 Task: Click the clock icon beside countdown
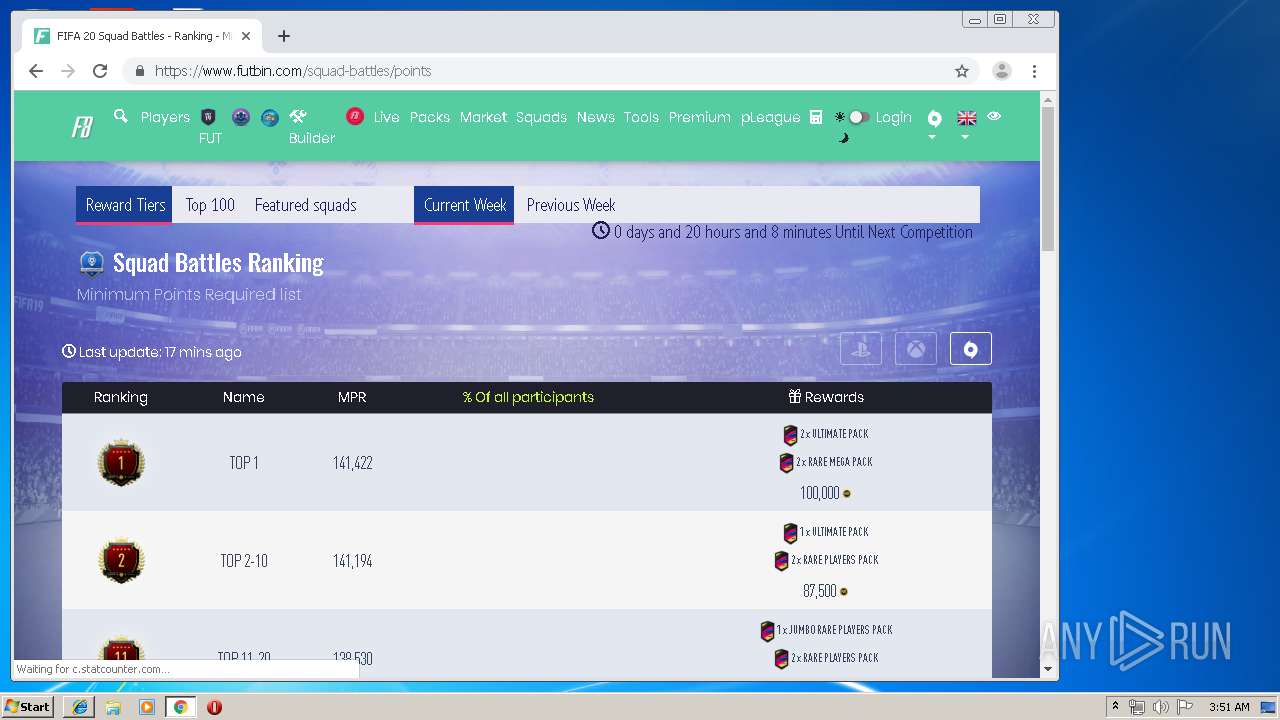(601, 231)
